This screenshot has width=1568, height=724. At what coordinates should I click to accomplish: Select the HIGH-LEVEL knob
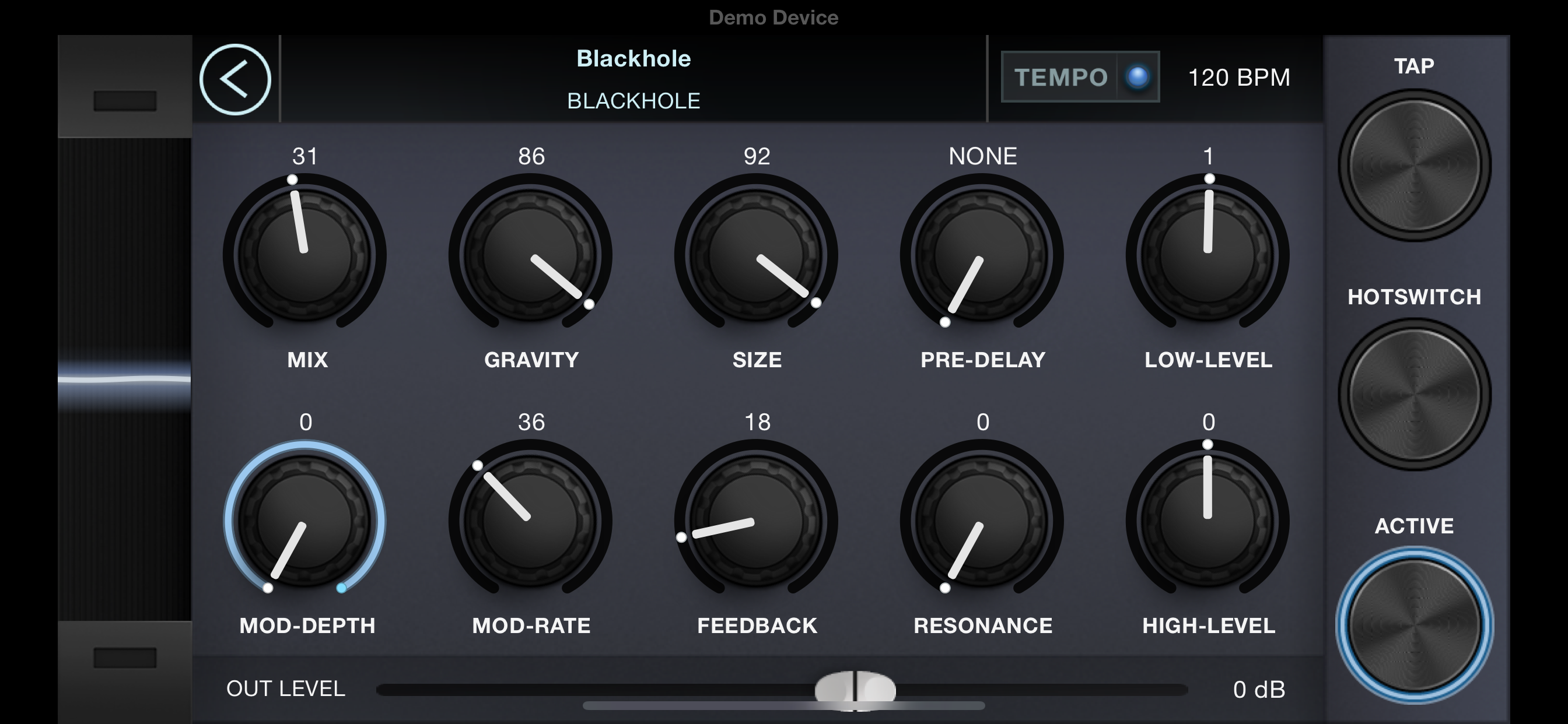(x=1207, y=520)
